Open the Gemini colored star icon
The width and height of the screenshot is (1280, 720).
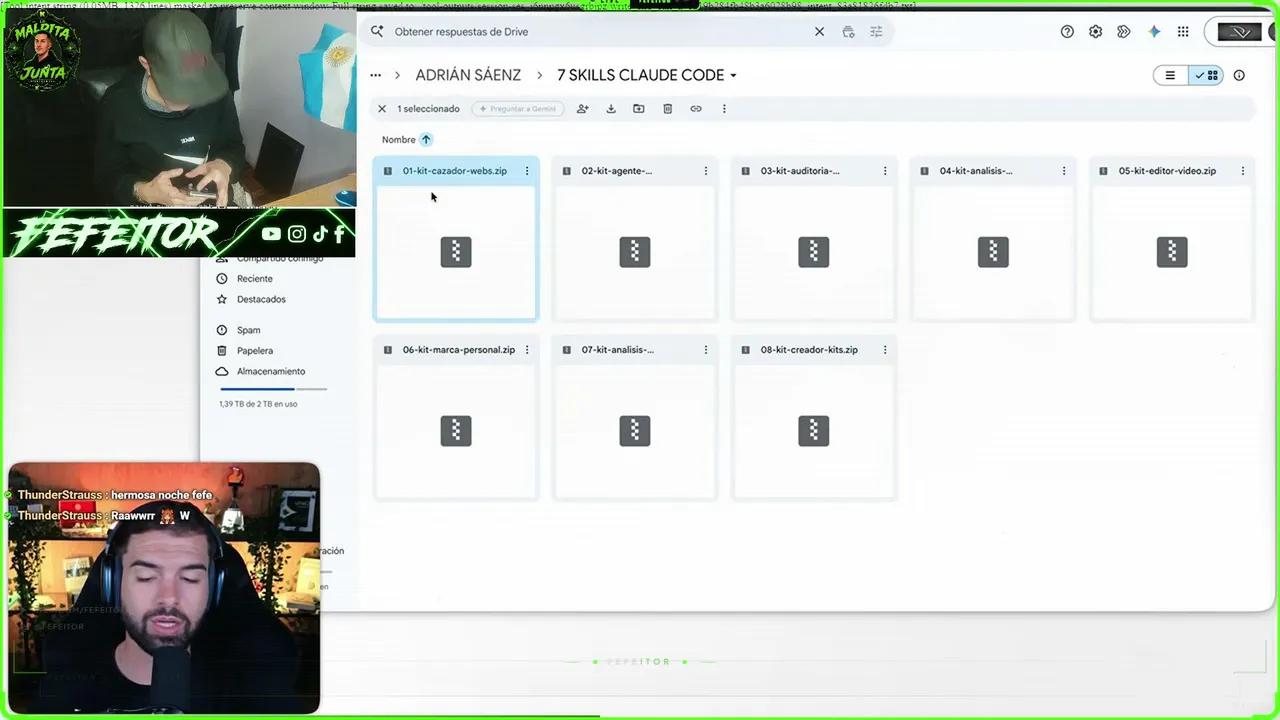tap(1154, 32)
